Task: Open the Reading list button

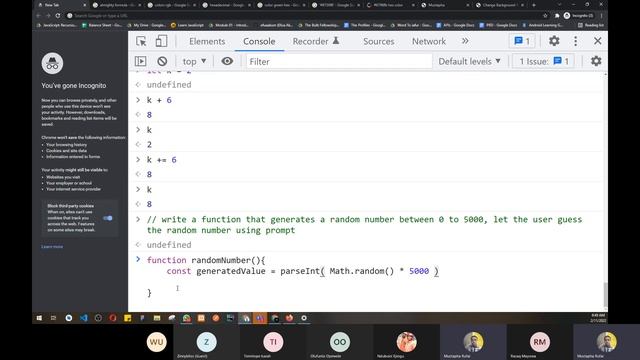Action: (591, 25)
